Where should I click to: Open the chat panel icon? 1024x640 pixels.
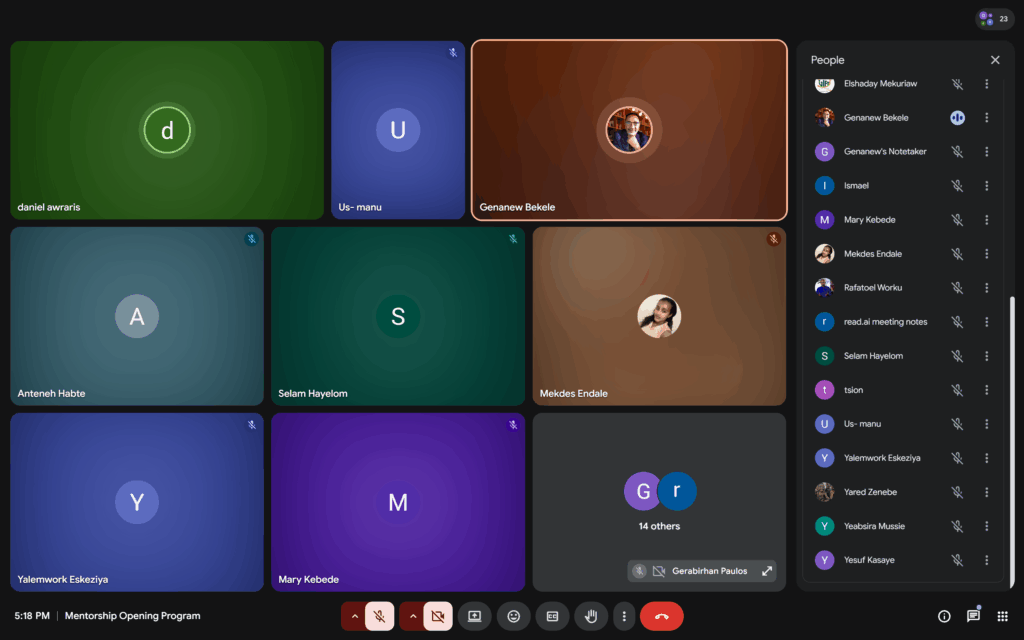pyautogui.click(x=973, y=616)
